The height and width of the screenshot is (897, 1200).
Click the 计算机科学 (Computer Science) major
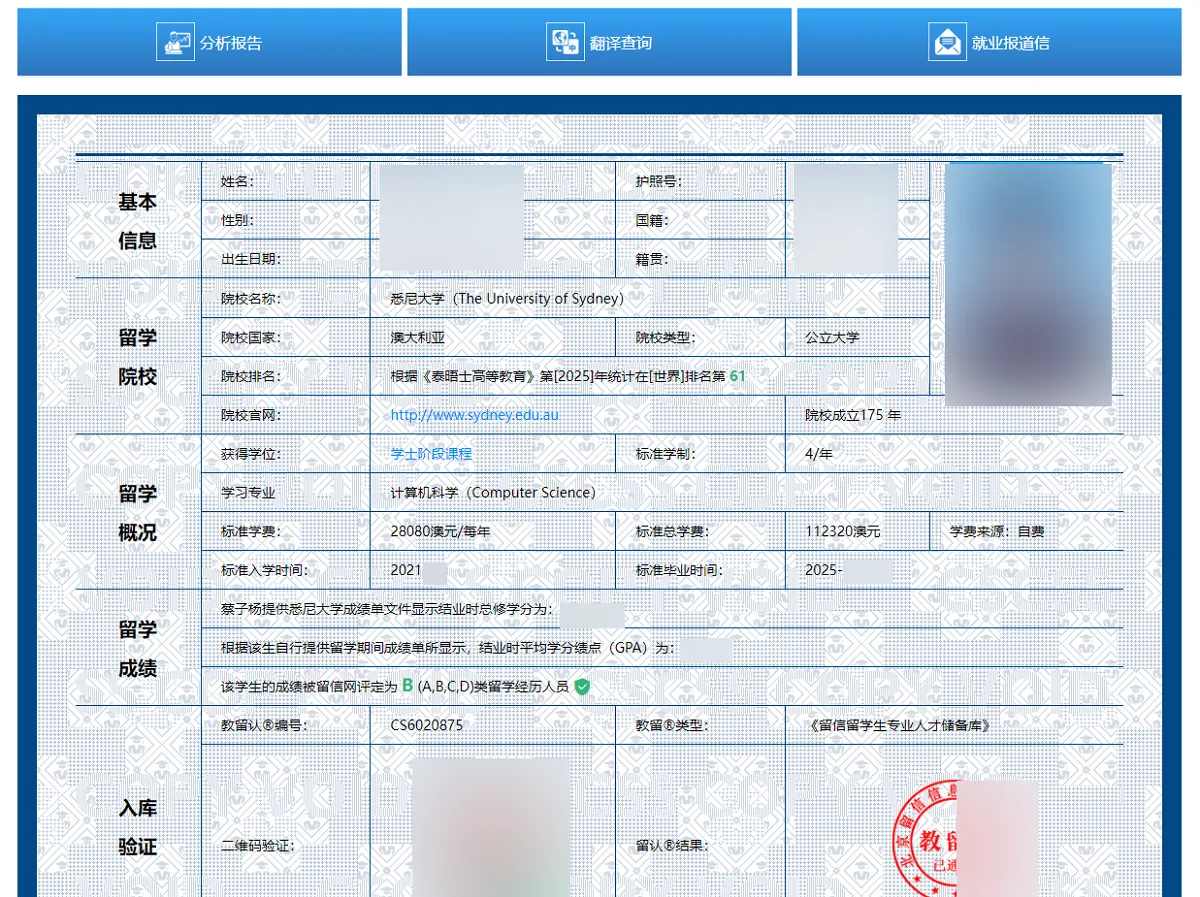(493, 493)
